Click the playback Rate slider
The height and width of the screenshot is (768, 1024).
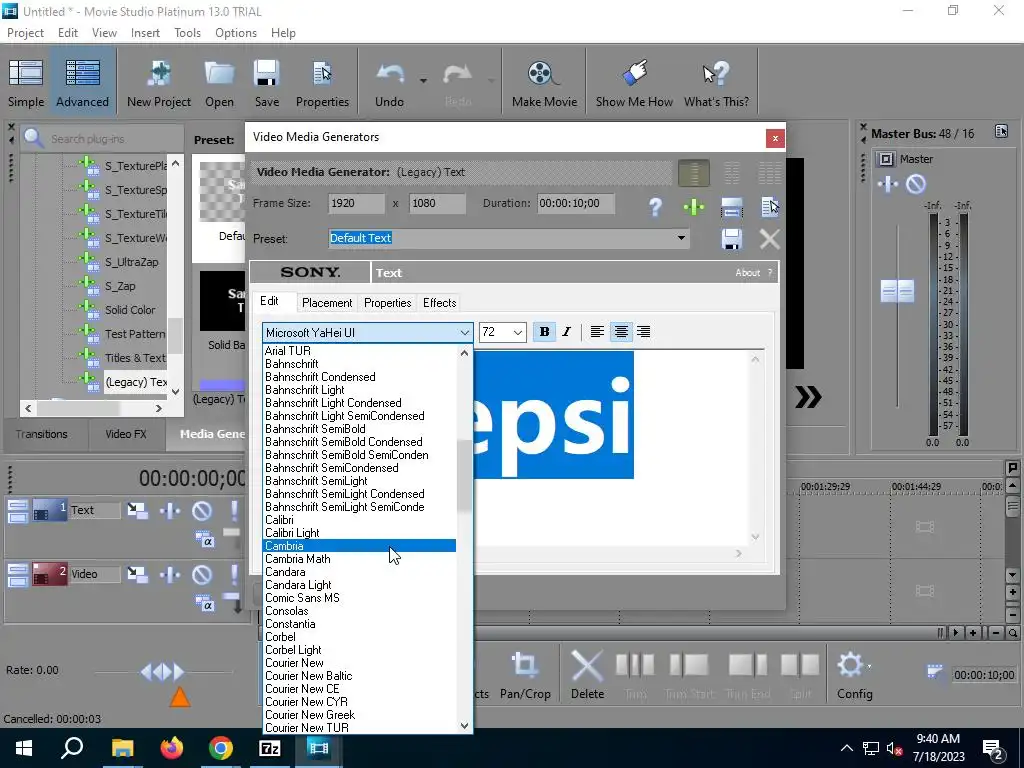163,671
